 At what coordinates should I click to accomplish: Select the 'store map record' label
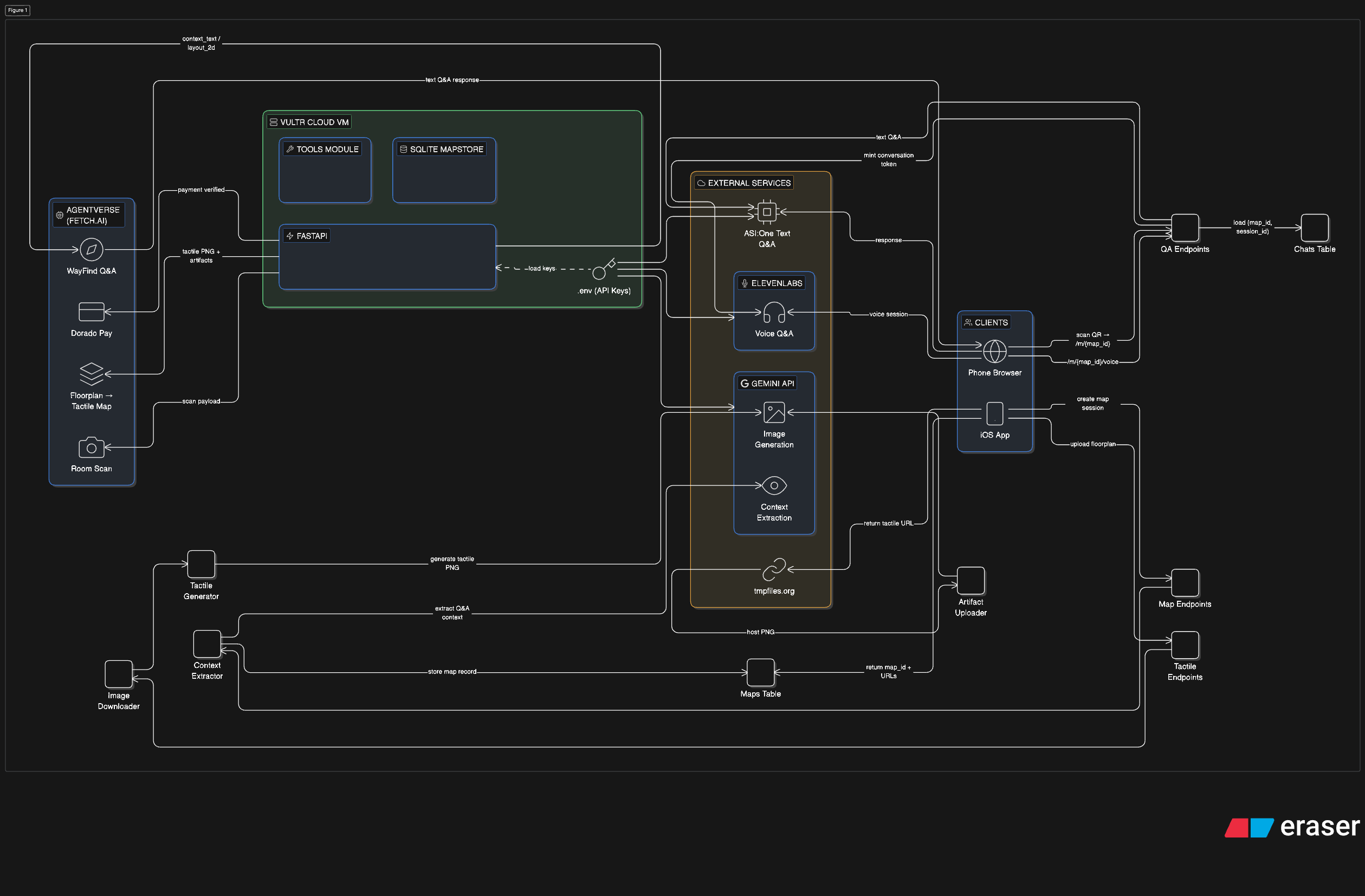[452, 672]
